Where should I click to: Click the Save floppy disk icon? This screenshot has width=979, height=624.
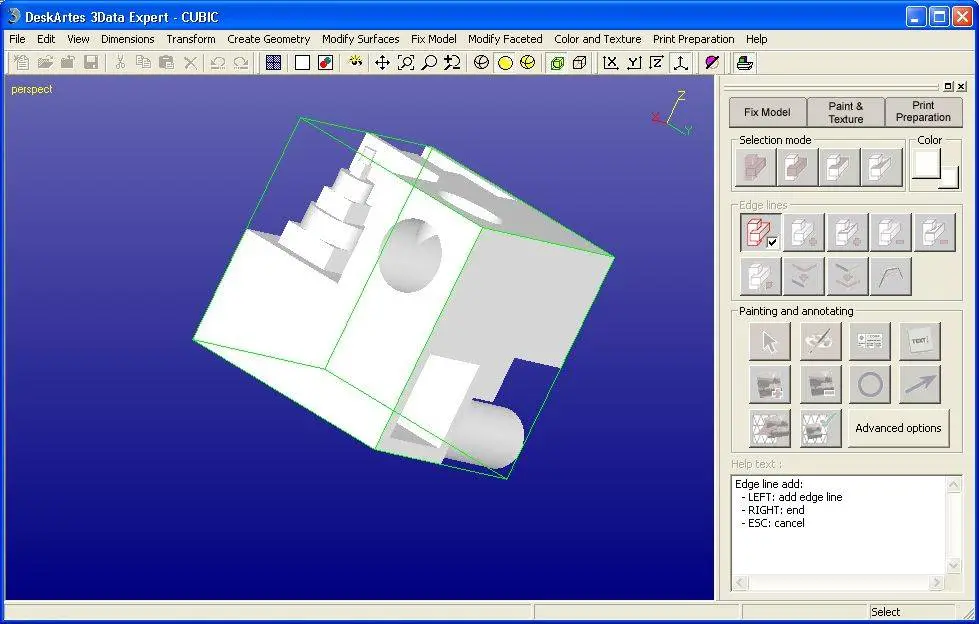pyautogui.click(x=91, y=62)
